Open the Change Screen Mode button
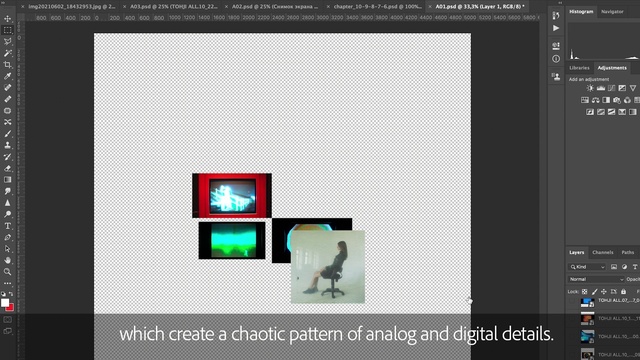 click(7, 331)
